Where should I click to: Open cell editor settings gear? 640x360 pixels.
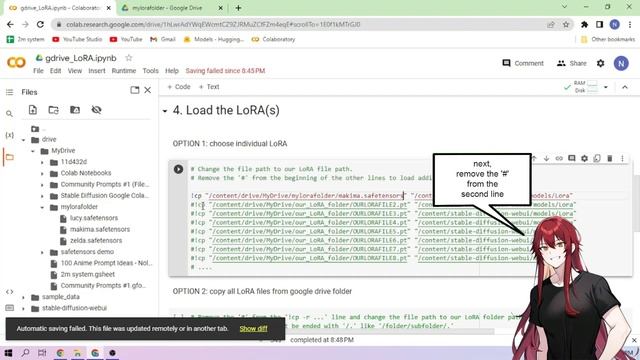(584, 158)
